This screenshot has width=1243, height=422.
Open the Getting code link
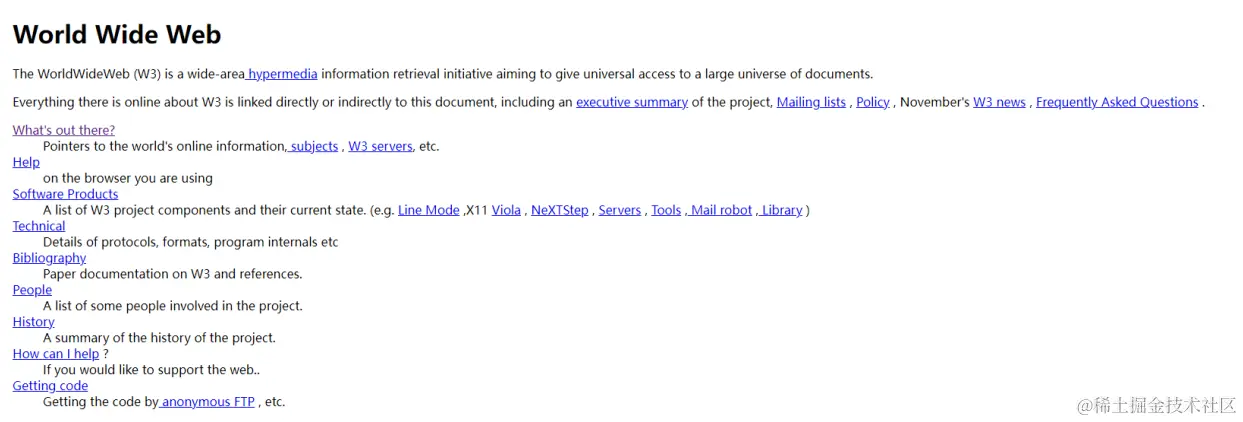[x=50, y=386]
